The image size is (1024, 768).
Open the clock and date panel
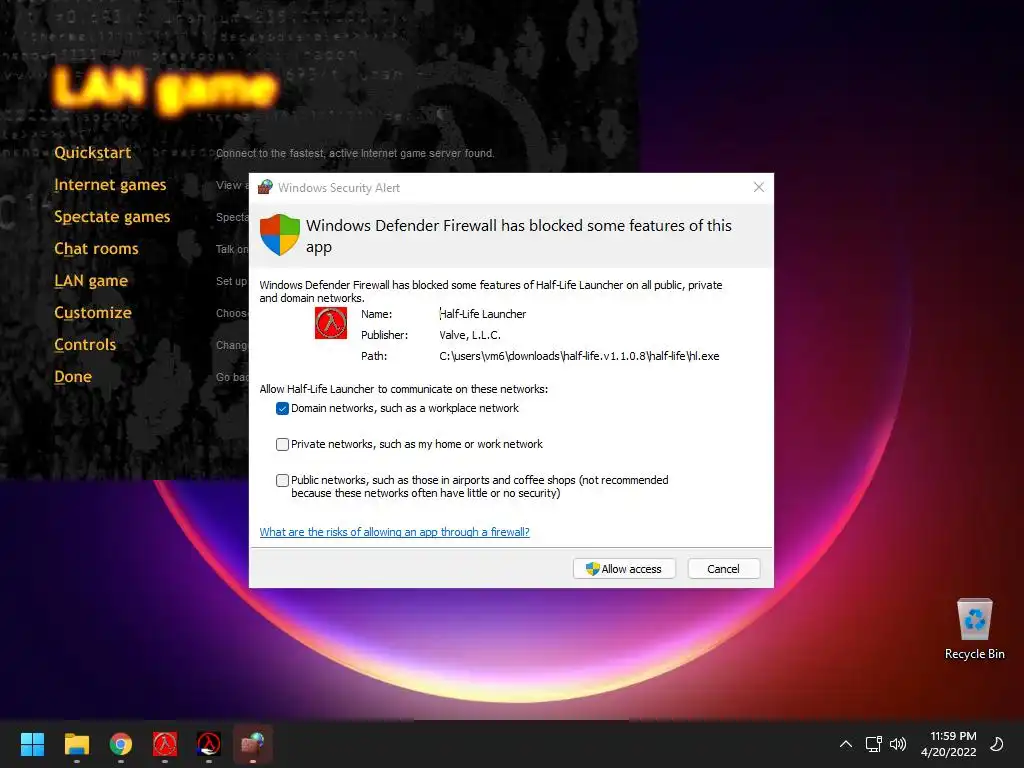click(949, 744)
